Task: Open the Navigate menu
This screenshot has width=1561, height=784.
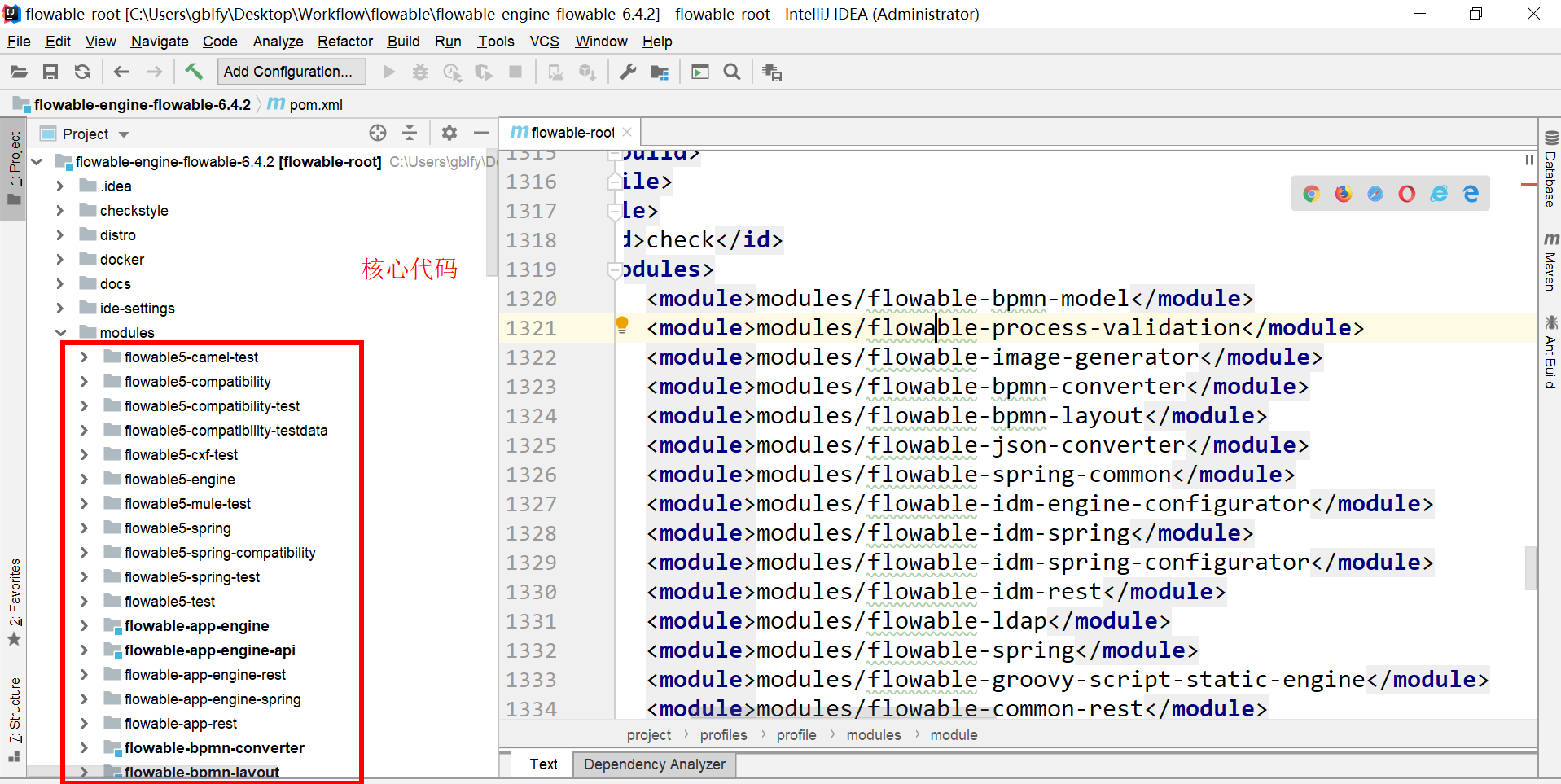Action: 160,42
